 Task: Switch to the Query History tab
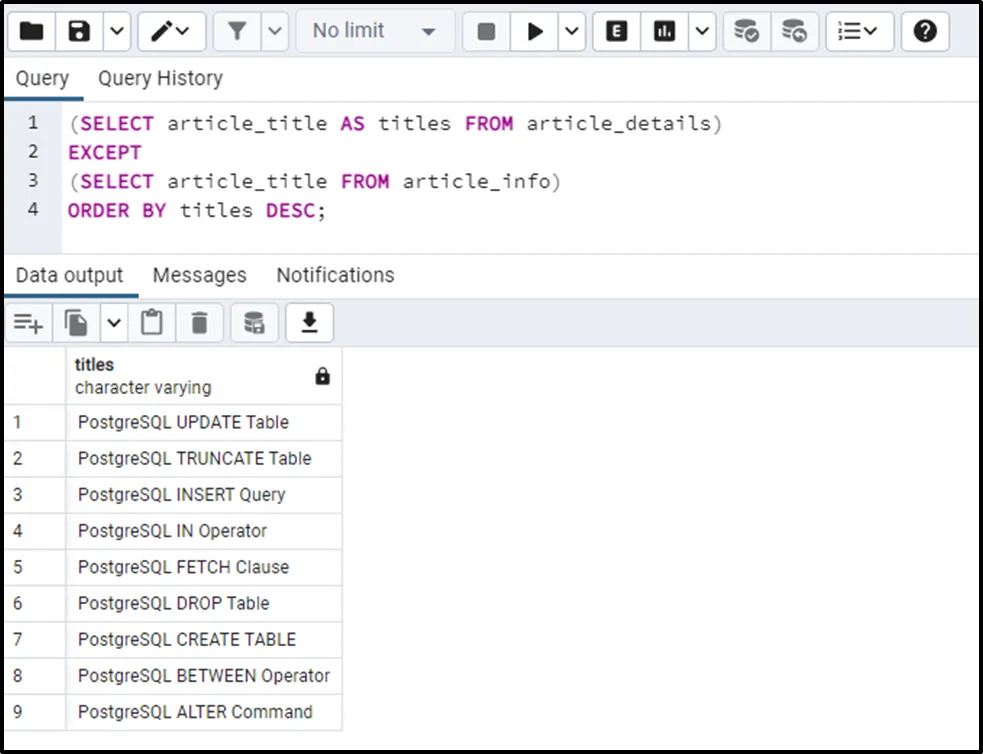pos(160,78)
